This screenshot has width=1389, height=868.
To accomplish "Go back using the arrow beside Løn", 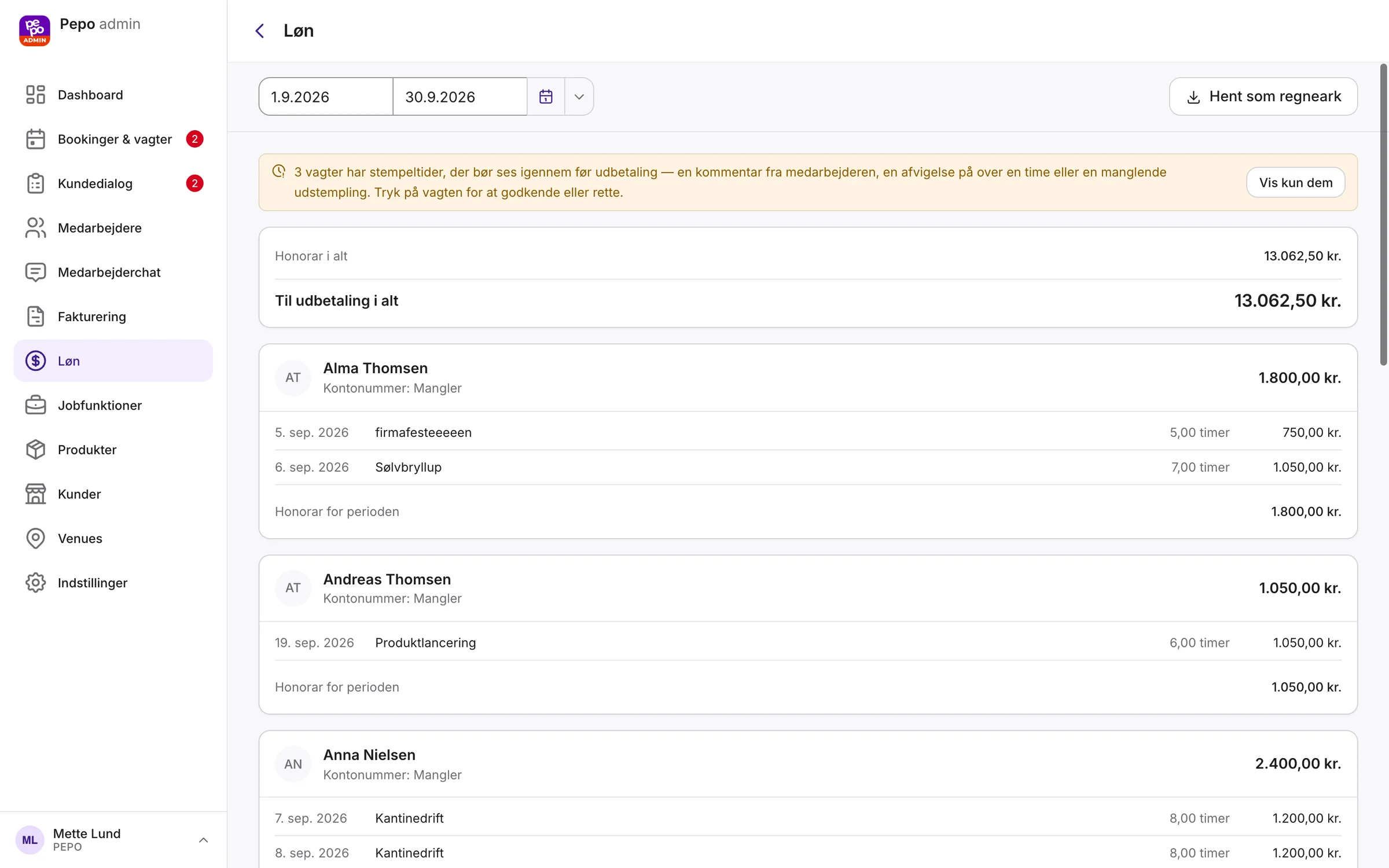I will pyautogui.click(x=260, y=31).
